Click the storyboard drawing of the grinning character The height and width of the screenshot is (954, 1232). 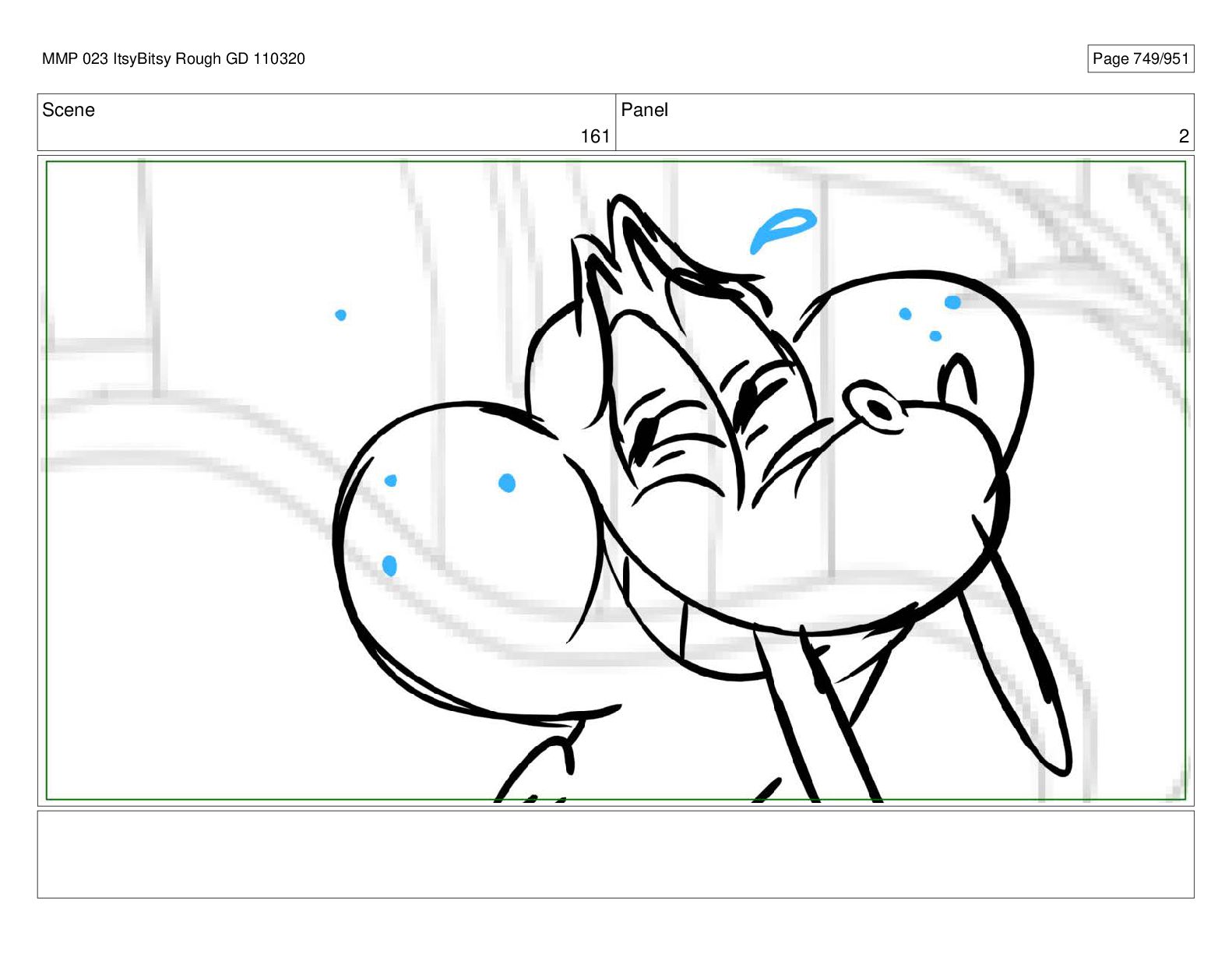(615, 481)
